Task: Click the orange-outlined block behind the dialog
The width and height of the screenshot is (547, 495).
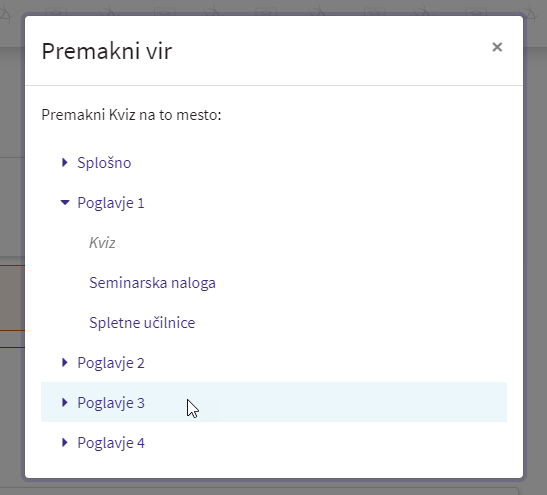Action: 12,298
